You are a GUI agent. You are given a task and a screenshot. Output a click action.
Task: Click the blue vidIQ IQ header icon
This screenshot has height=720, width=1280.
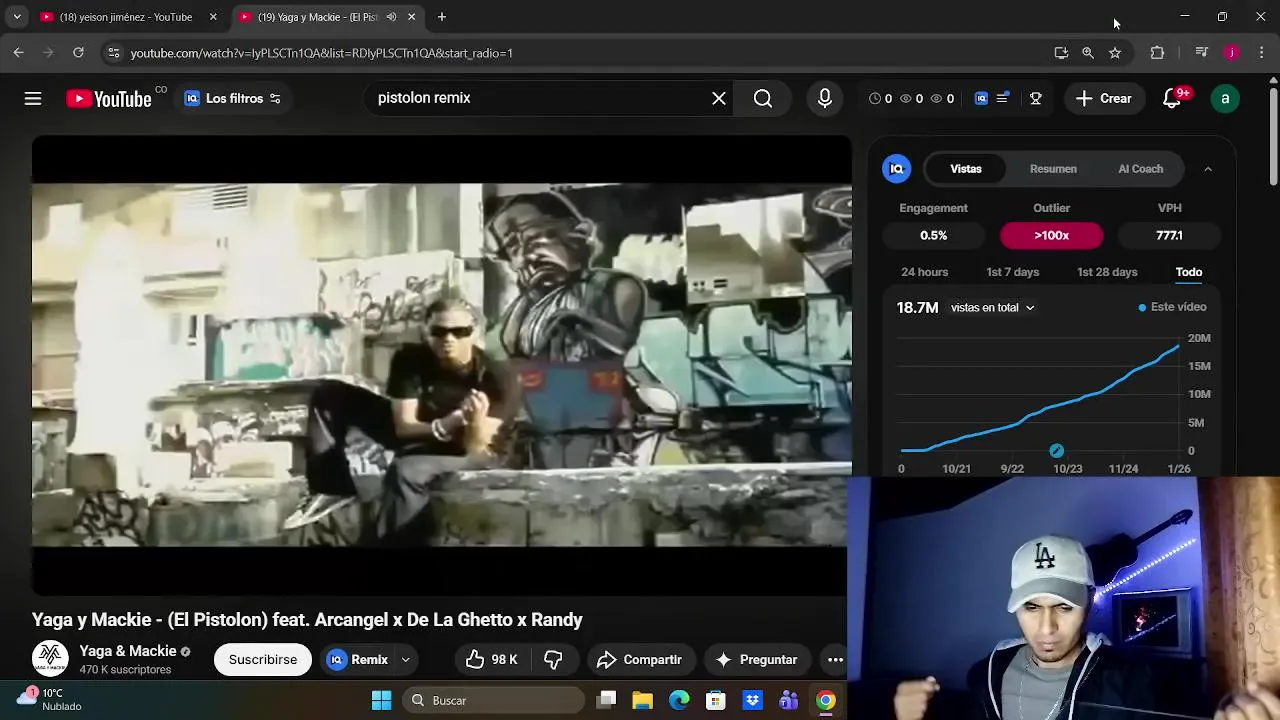981,98
